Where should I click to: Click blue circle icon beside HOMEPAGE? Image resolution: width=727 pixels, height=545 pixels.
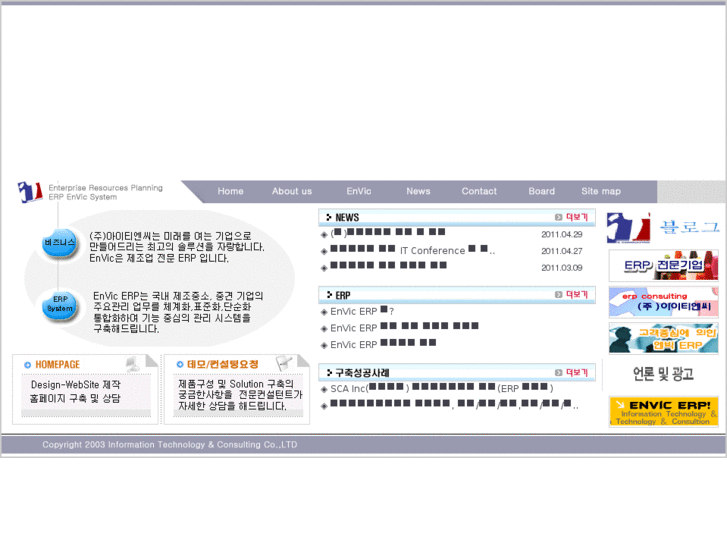tap(27, 365)
